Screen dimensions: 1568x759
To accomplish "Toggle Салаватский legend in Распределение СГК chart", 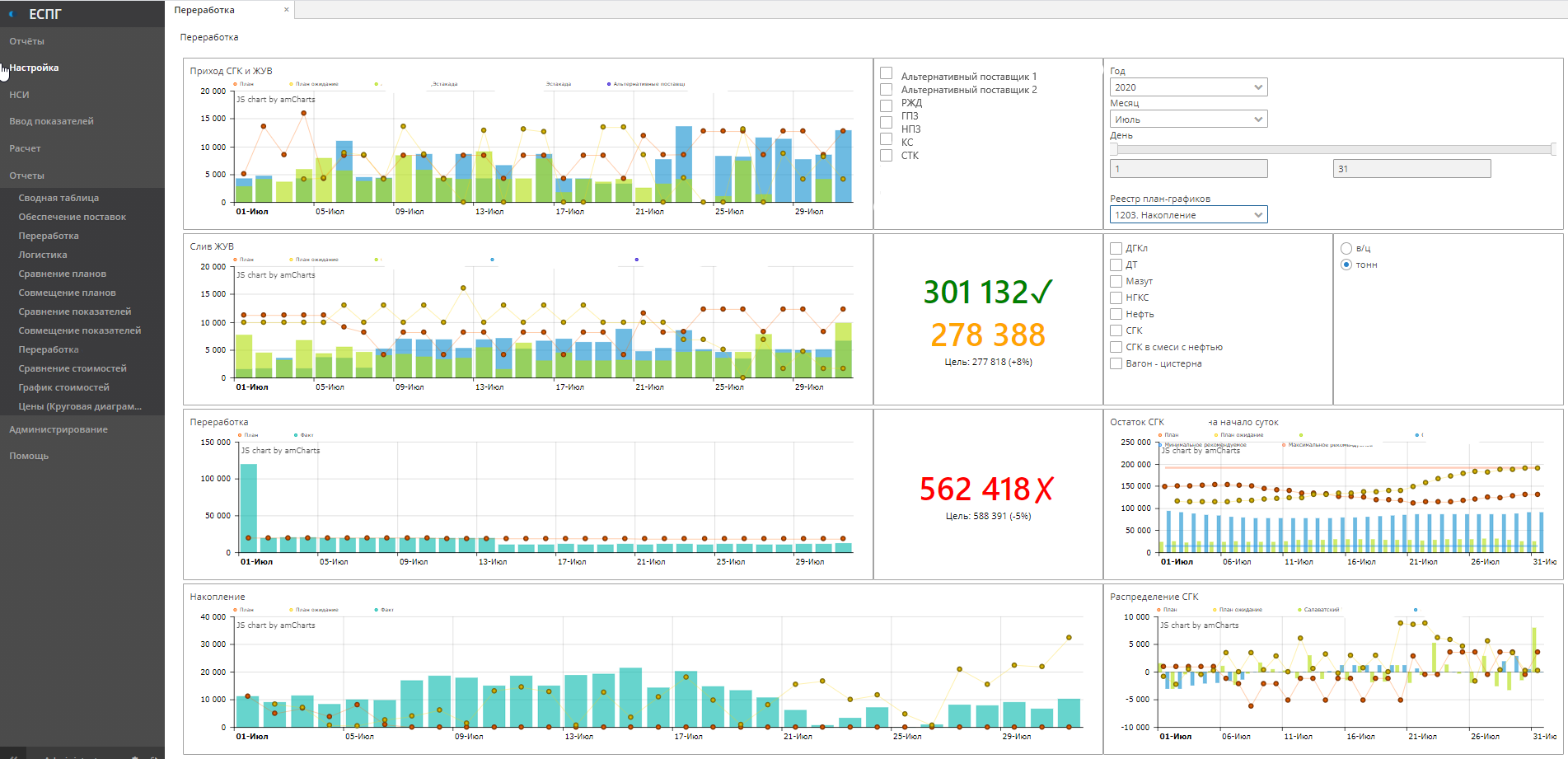I will tap(1319, 610).
